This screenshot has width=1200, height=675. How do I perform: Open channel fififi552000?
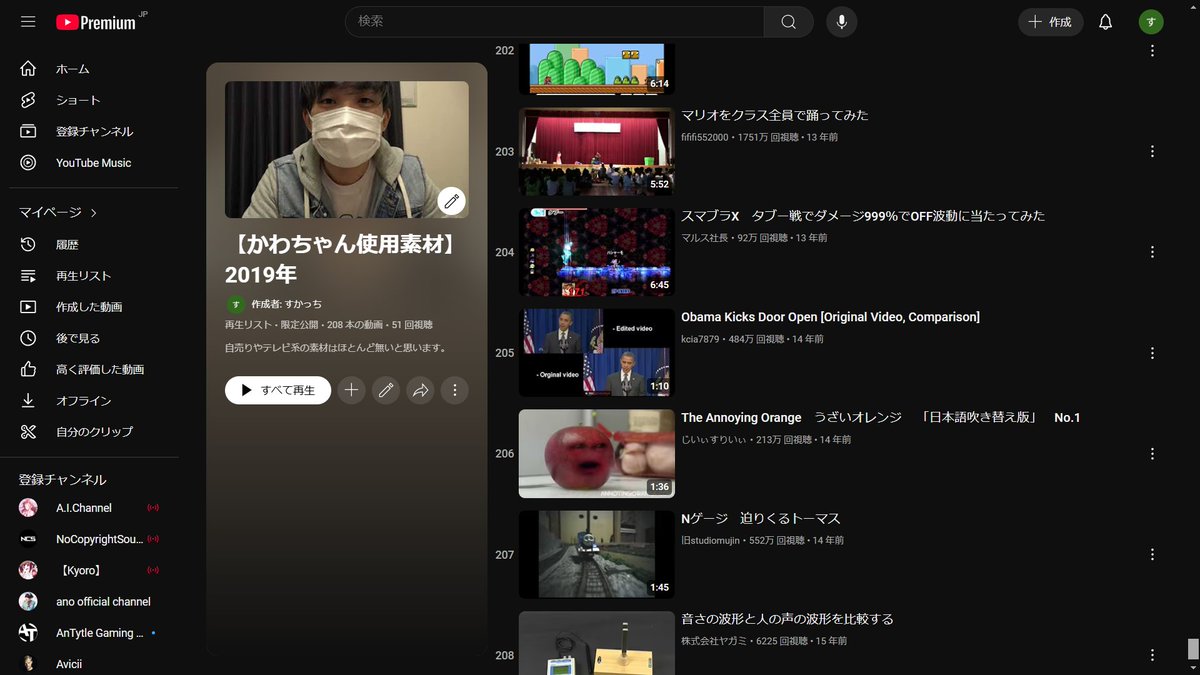[704, 137]
